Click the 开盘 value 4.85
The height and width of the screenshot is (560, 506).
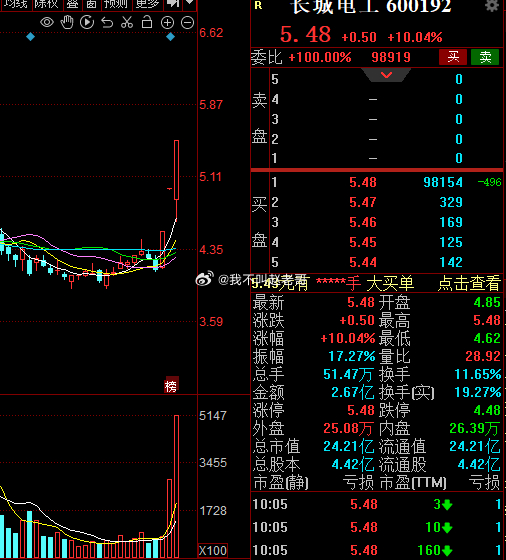tap(487, 302)
